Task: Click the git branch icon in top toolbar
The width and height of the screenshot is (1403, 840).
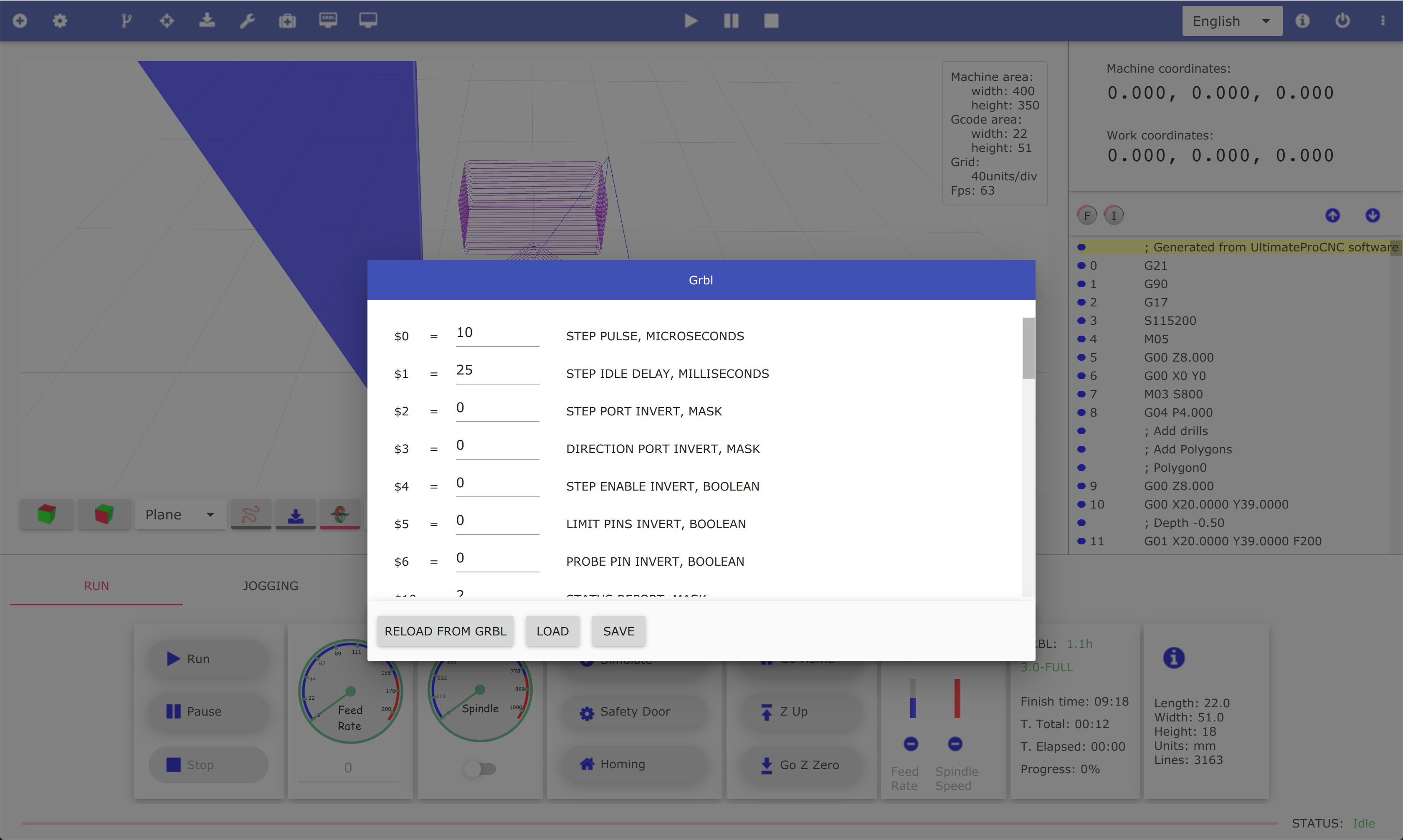Action: pos(126,21)
